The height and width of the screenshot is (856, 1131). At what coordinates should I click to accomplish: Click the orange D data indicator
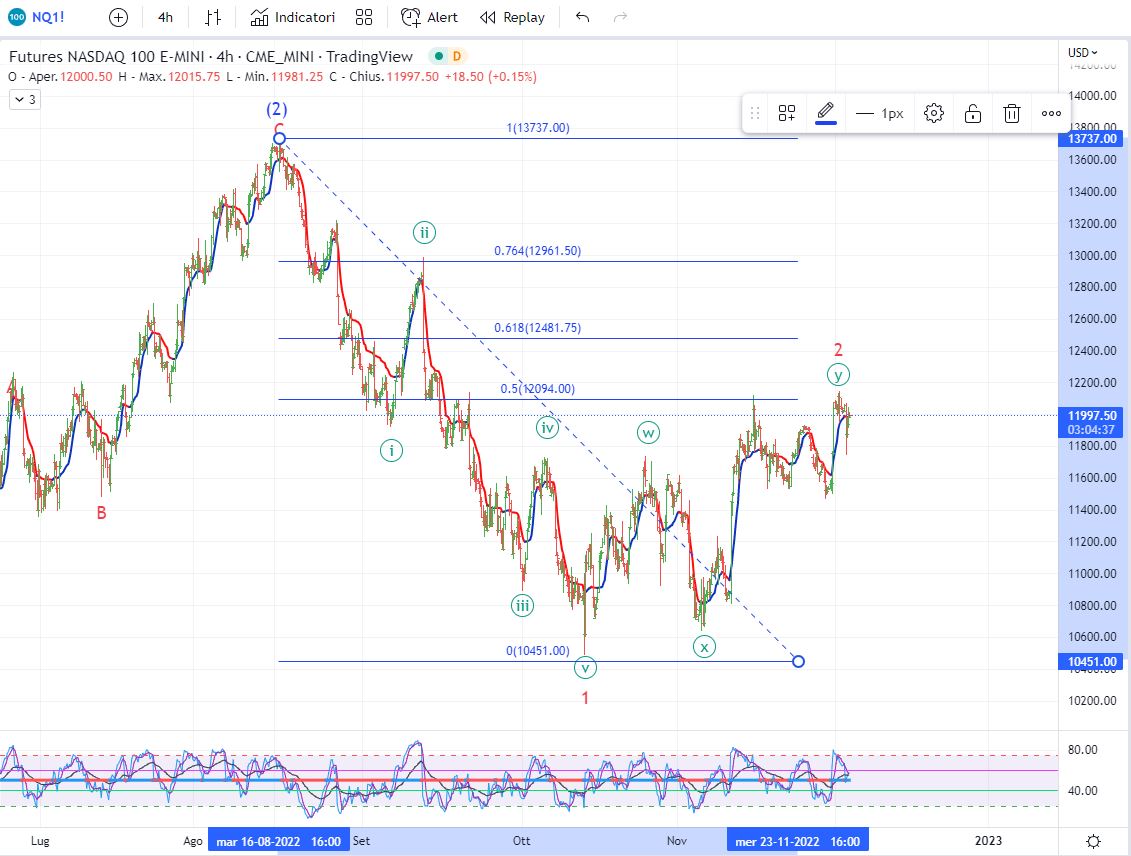[457, 56]
